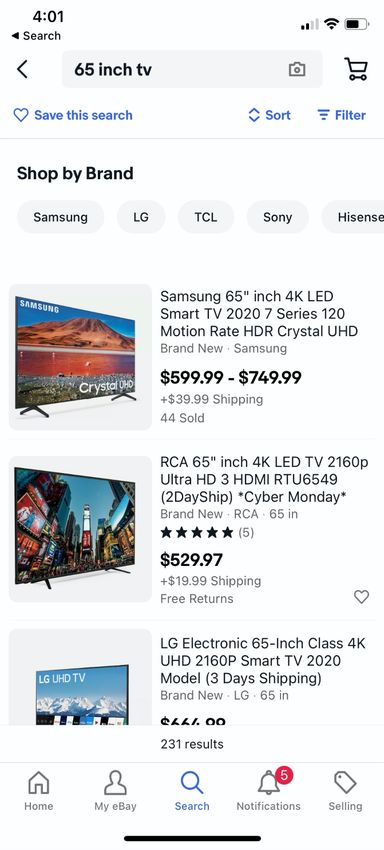Go to Home tab icon
384x850 pixels.
point(39,783)
